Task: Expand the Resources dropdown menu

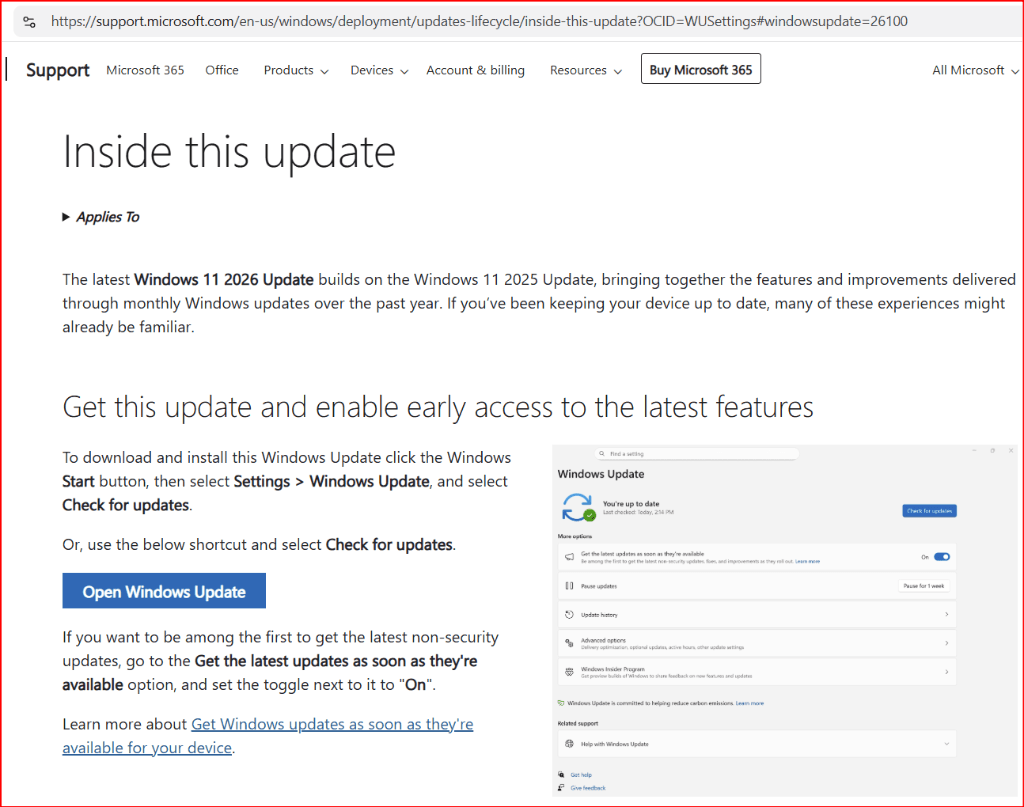Action: click(x=586, y=70)
